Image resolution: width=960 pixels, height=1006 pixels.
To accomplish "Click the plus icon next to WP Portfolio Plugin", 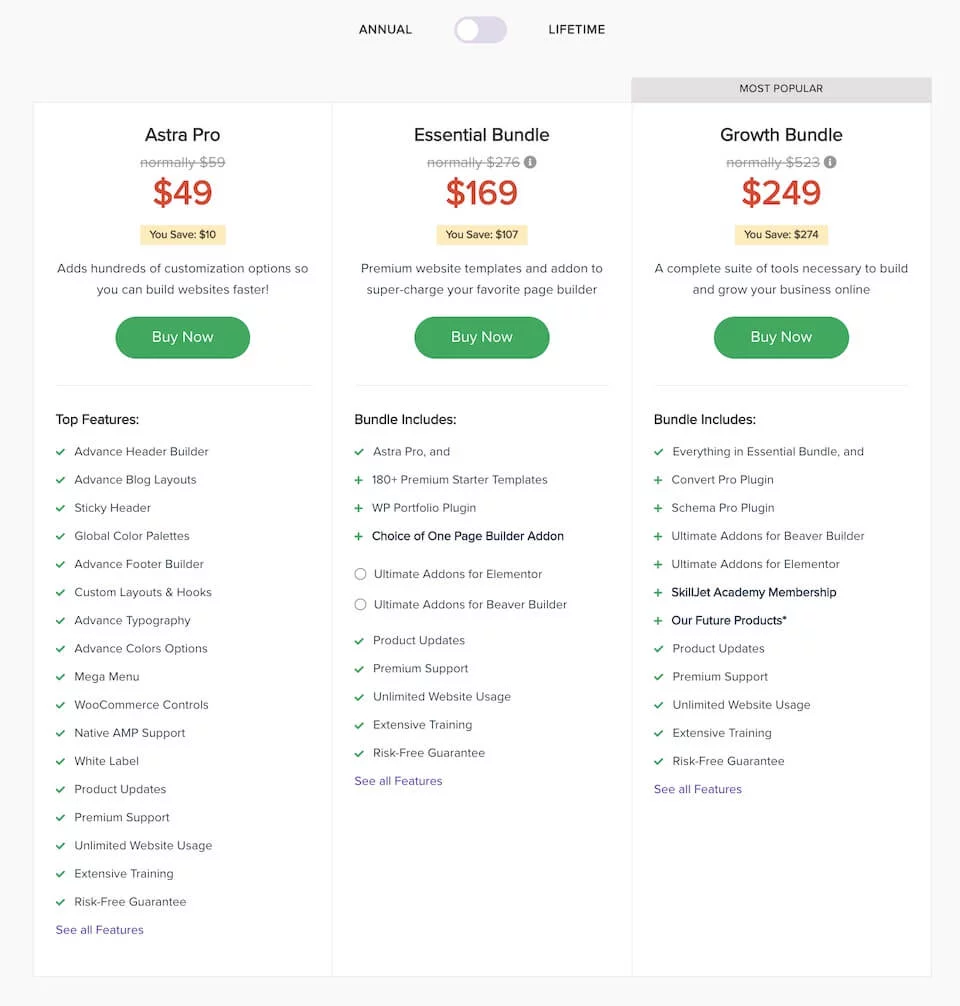I will (359, 508).
